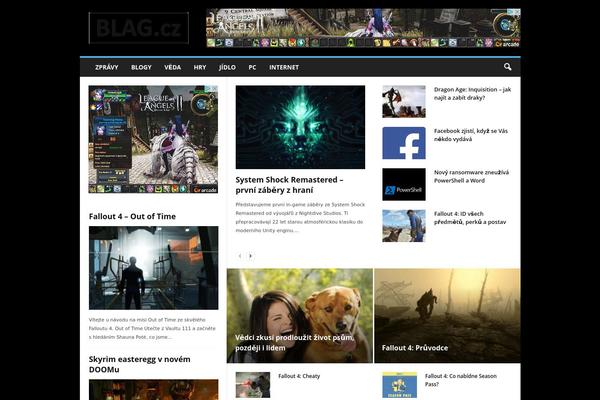The width and height of the screenshot is (600, 400).
Task: Click Fallout 4 ID article thumbnail with dog
Action: click(404, 225)
